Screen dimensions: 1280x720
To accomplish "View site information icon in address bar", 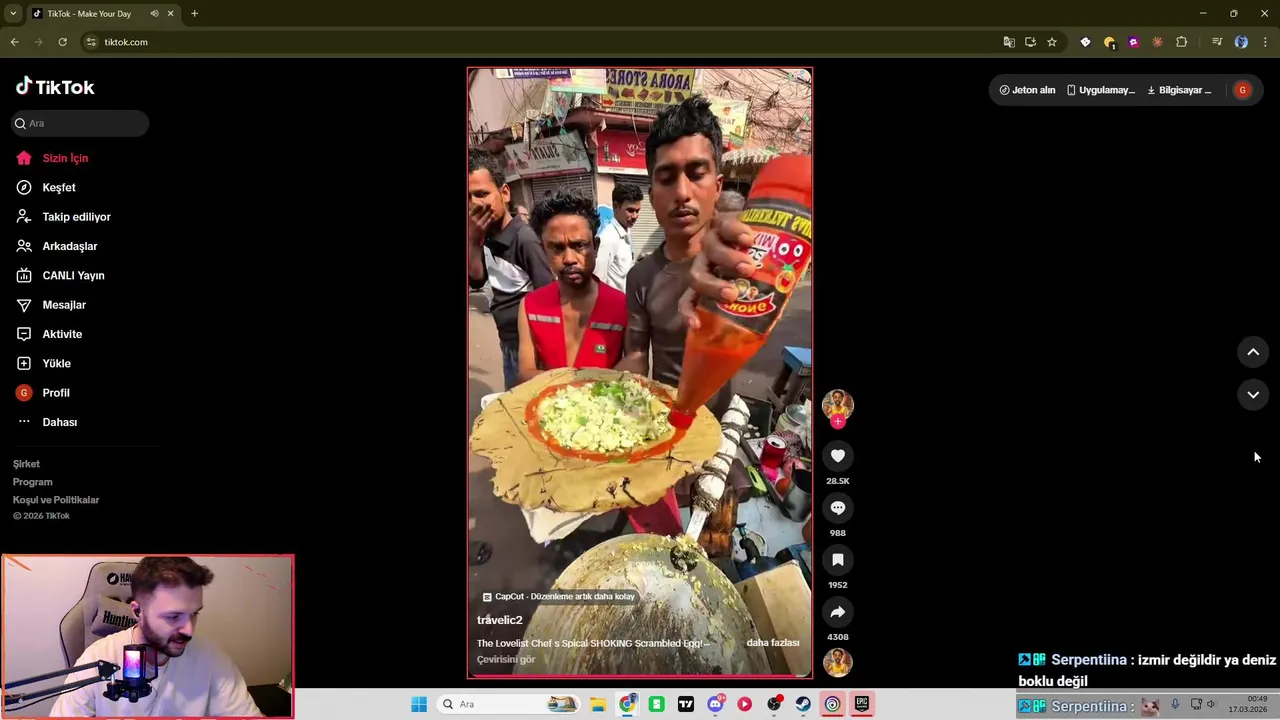I will pyautogui.click(x=91, y=42).
